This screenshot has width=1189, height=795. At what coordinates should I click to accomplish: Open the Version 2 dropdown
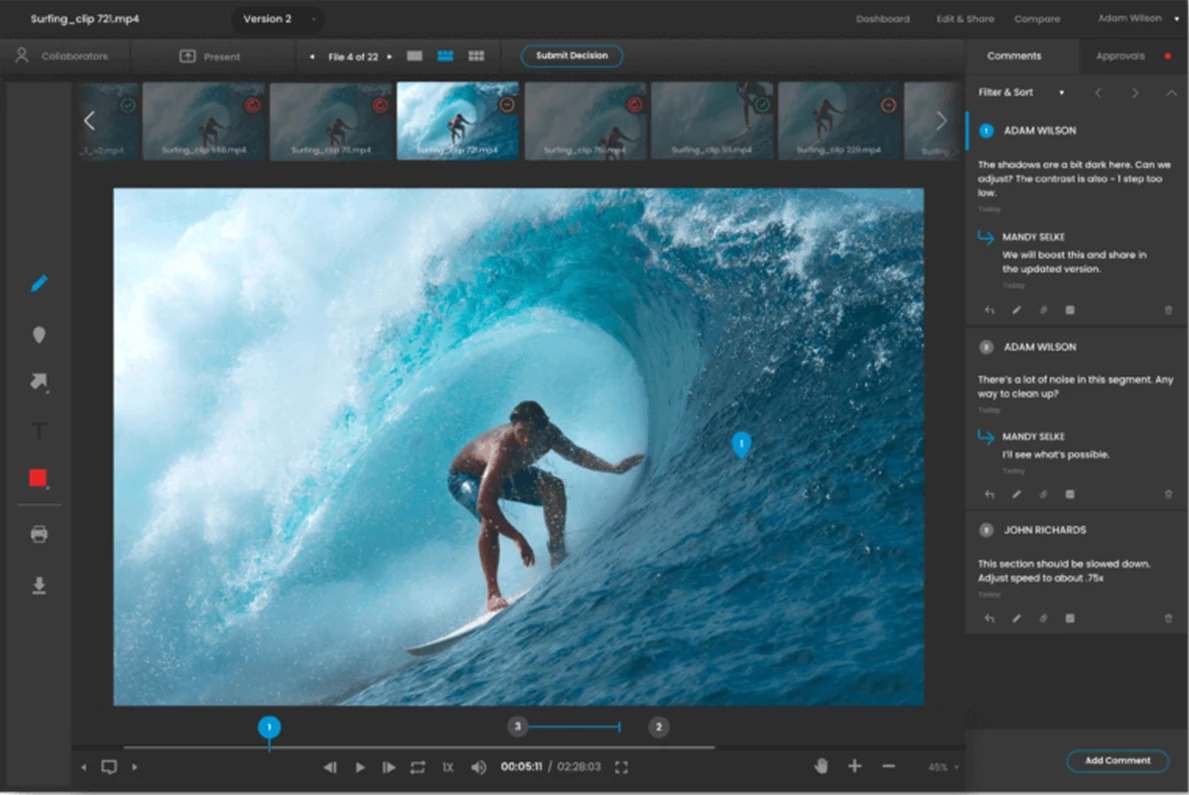(x=277, y=18)
